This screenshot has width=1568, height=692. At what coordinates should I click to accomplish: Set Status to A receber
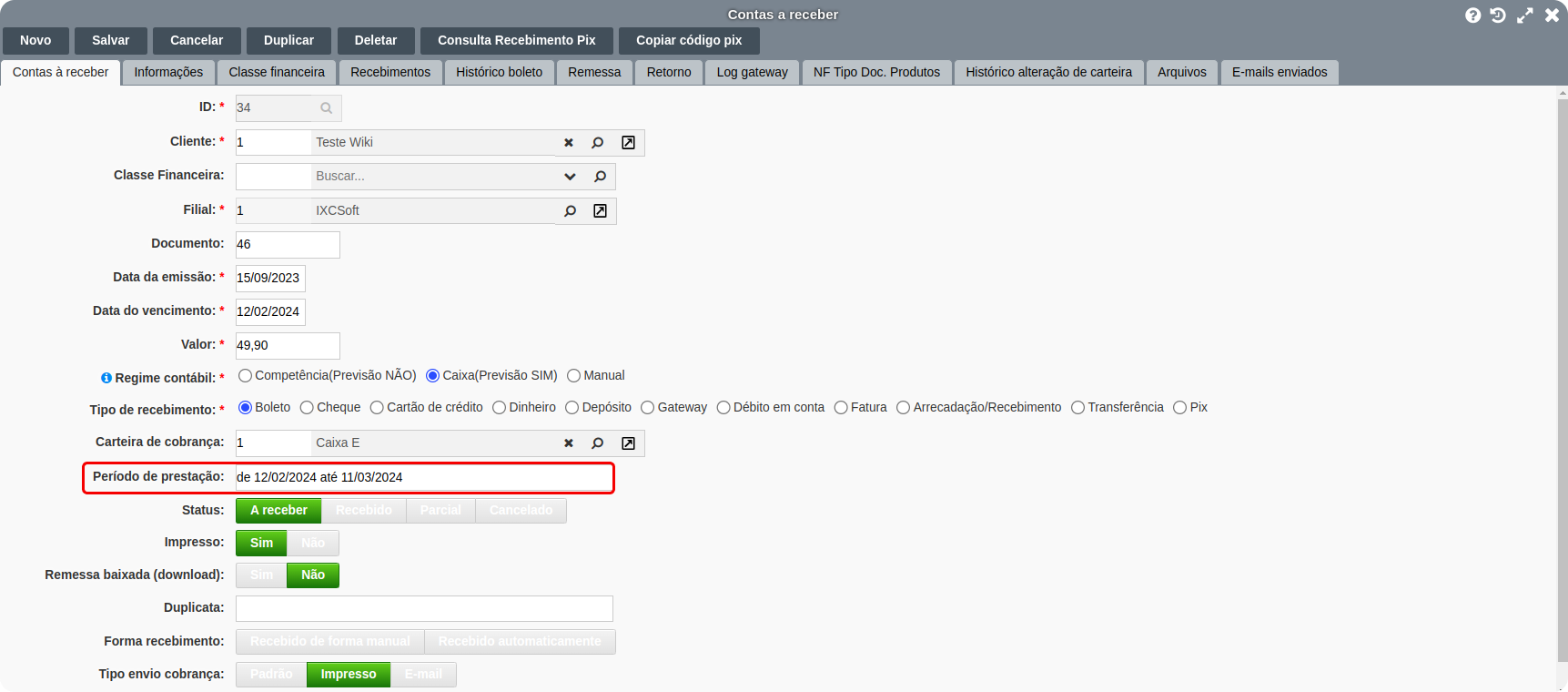[278, 511]
